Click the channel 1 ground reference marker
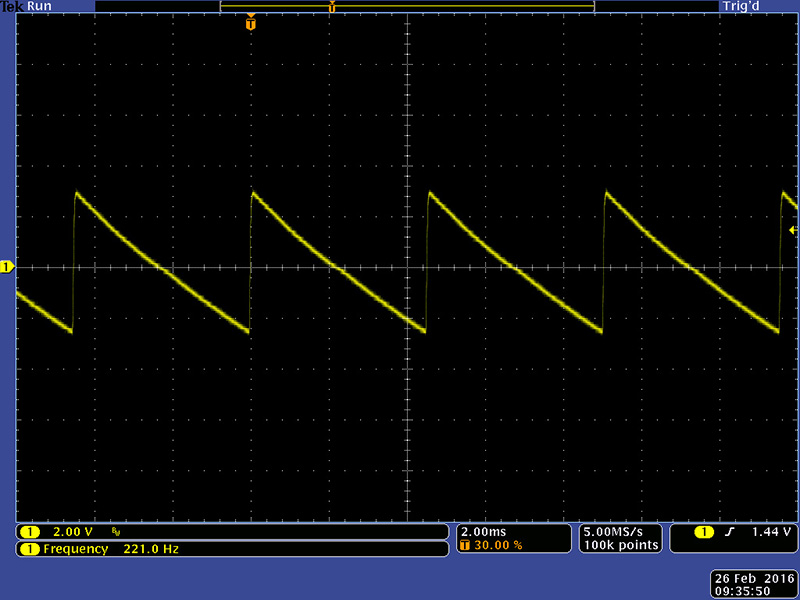800x600 pixels. pos(7,267)
